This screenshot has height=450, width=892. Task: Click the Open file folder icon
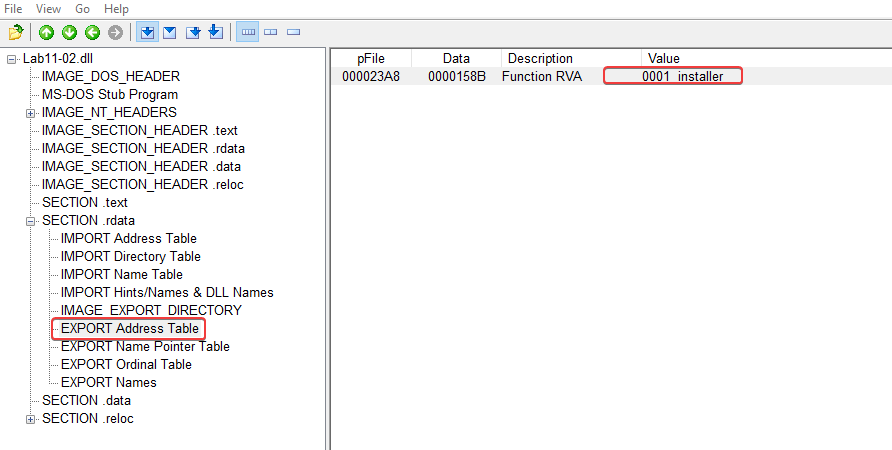[x=16, y=32]
